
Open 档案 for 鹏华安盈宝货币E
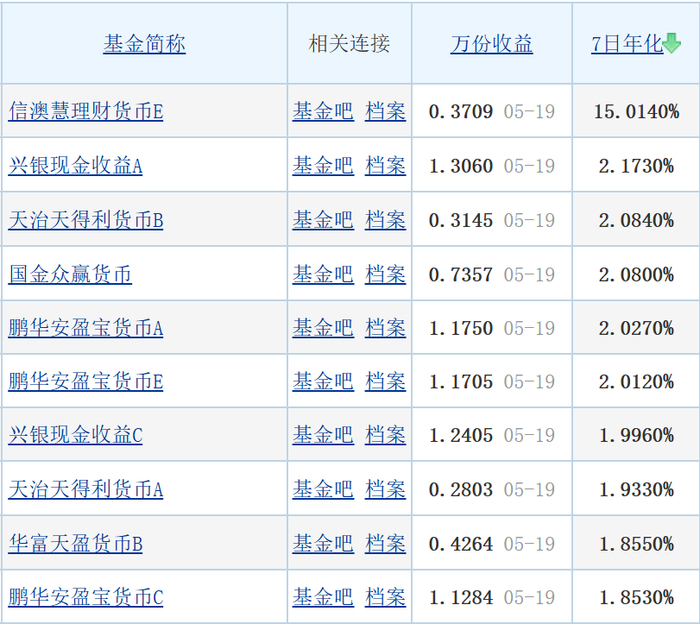(385, 382)
